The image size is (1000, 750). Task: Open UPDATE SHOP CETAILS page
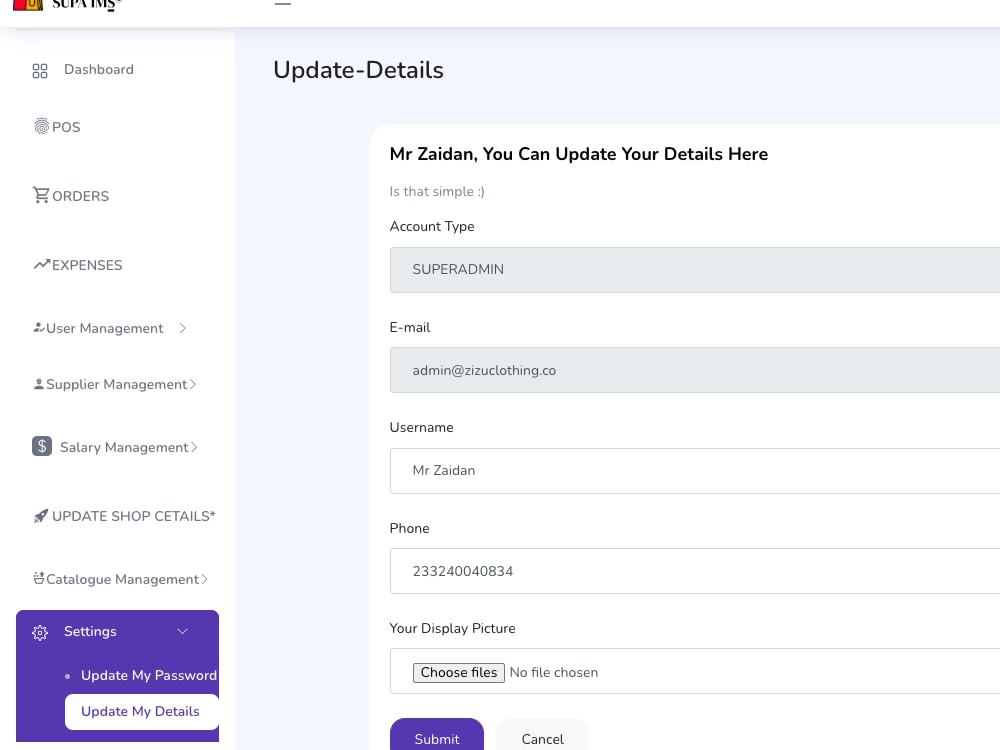(x=134, y=516)
